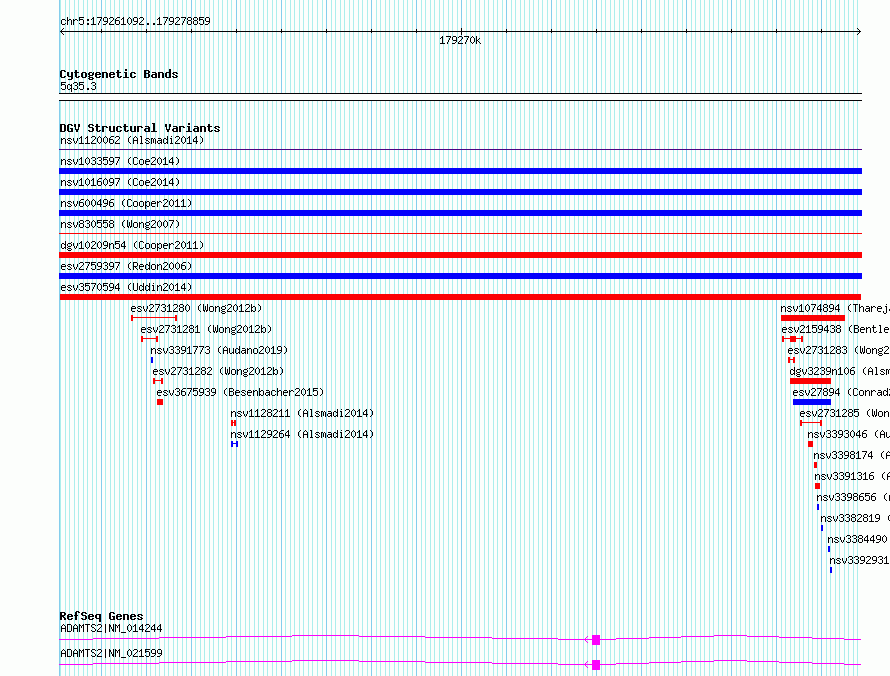Select the nsv3392931 blue marker
Image resolution: width=890 pixels, height=676 pixels.
coord(831,570)
